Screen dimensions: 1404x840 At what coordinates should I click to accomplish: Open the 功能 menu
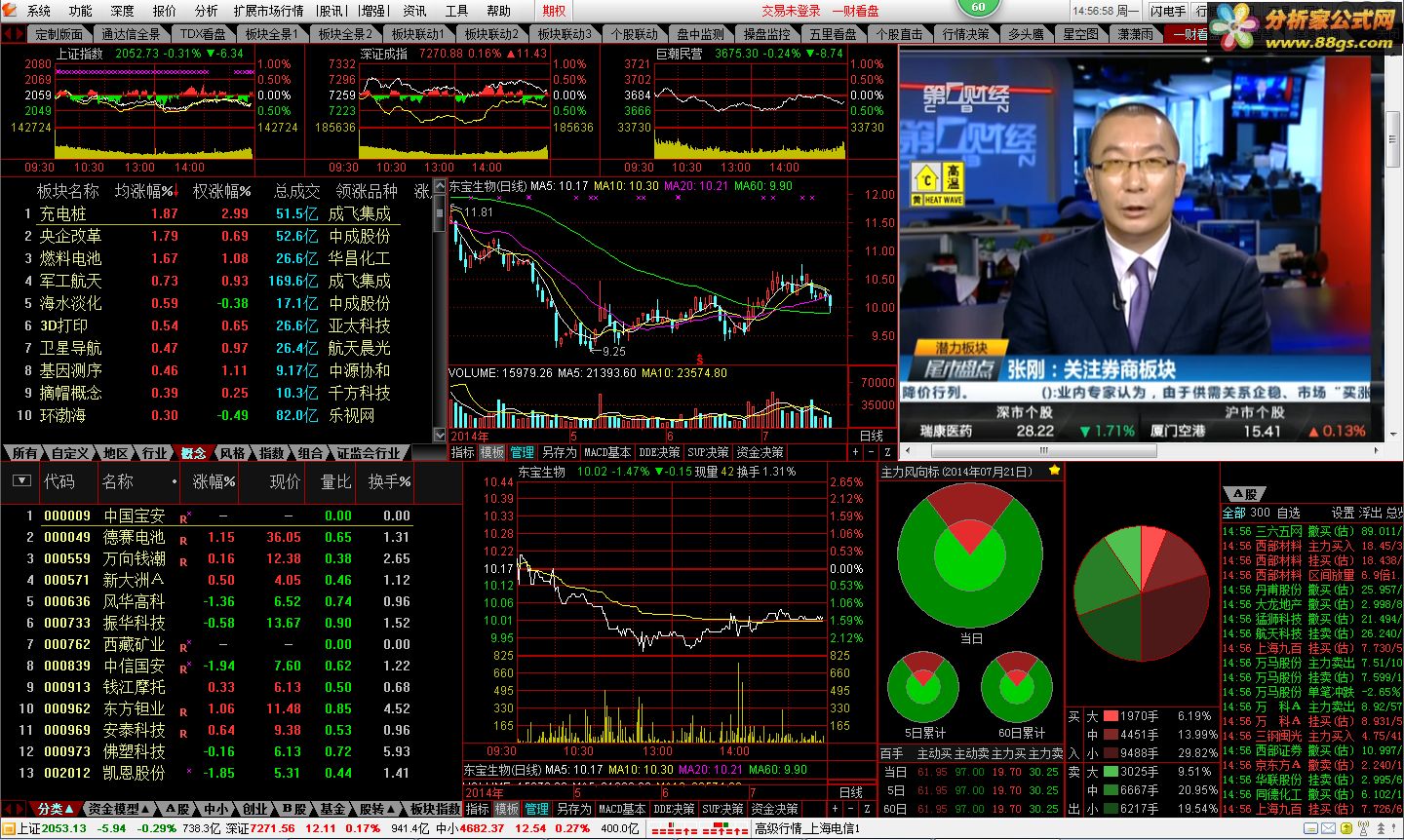pos(81,11)
